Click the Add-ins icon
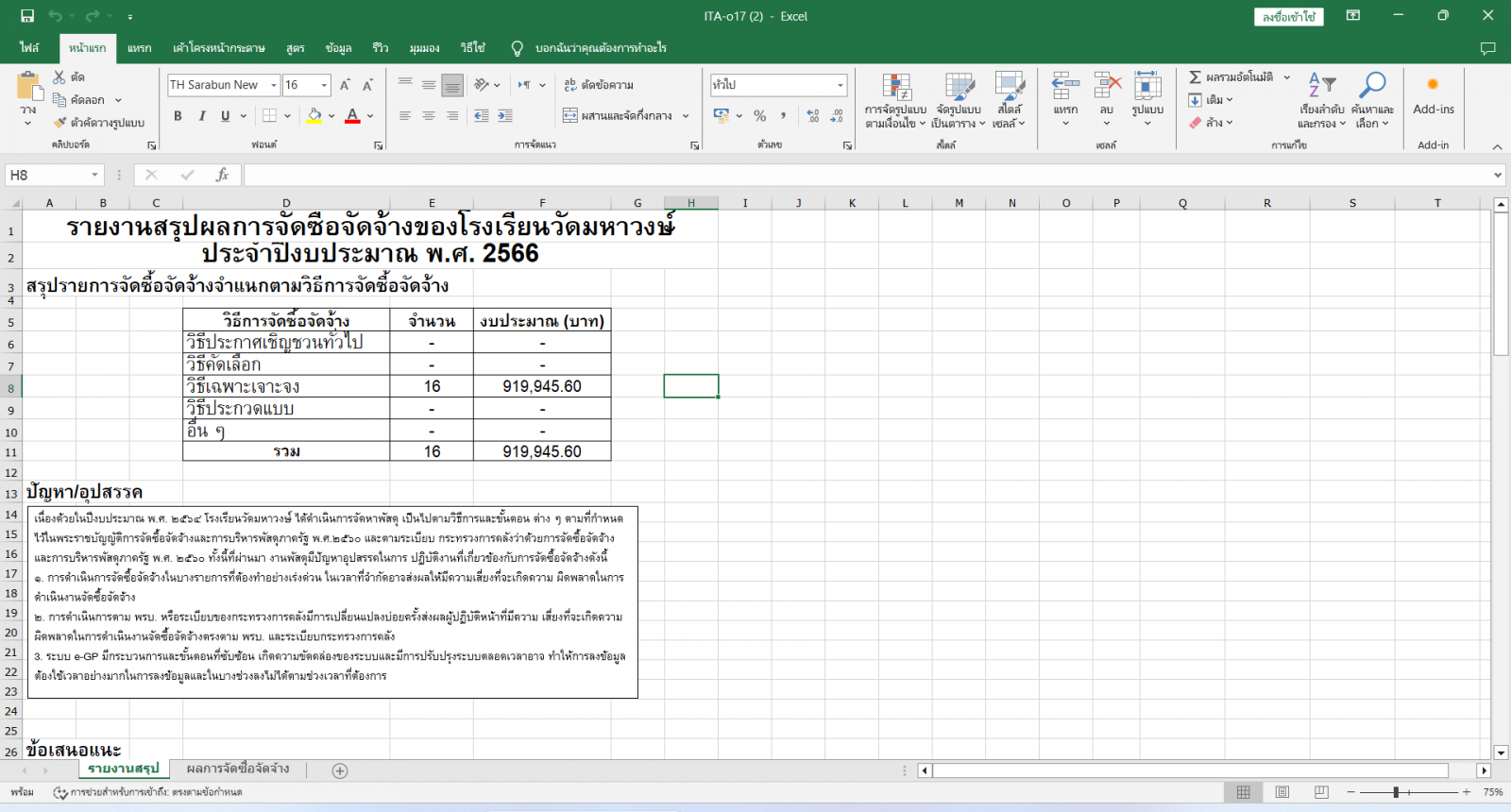 [1433, 93]
